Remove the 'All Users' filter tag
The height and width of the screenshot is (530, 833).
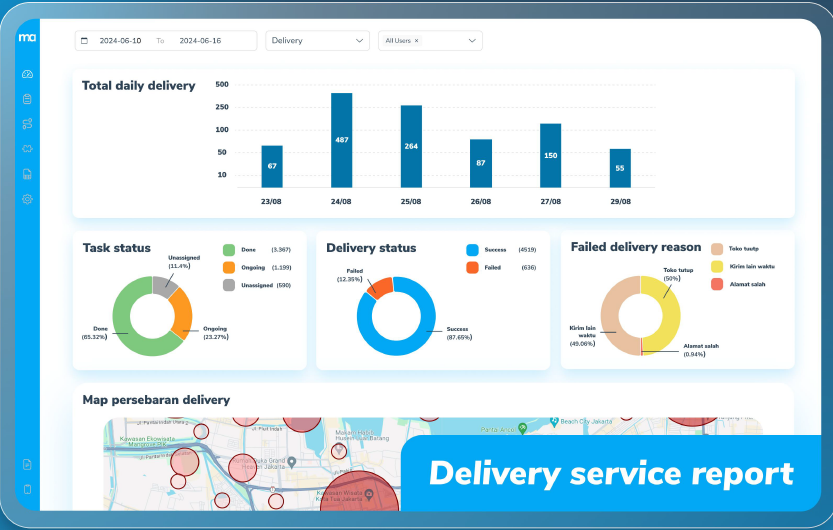(416, 41)
